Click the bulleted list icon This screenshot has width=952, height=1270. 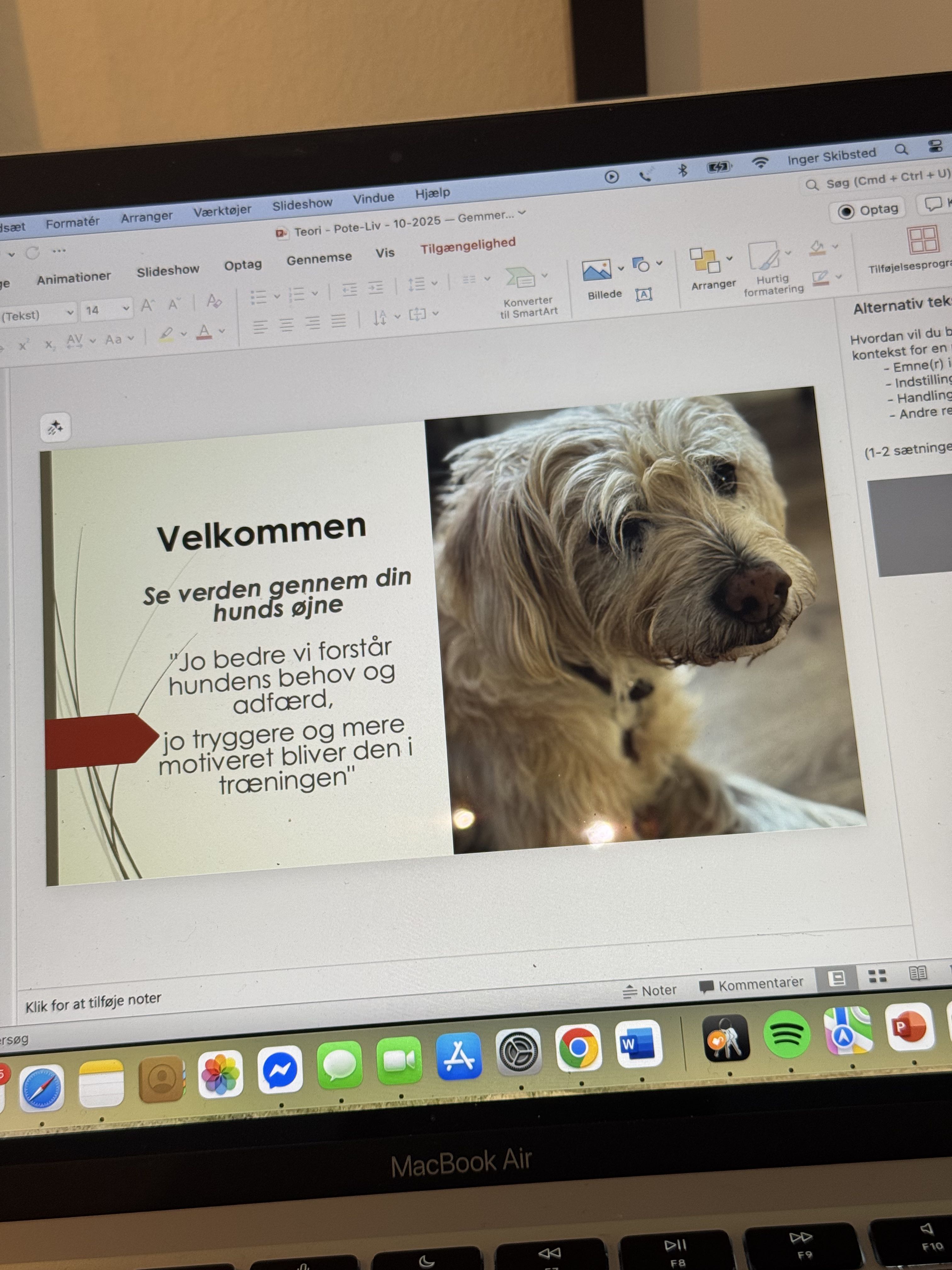click(258, 297)
